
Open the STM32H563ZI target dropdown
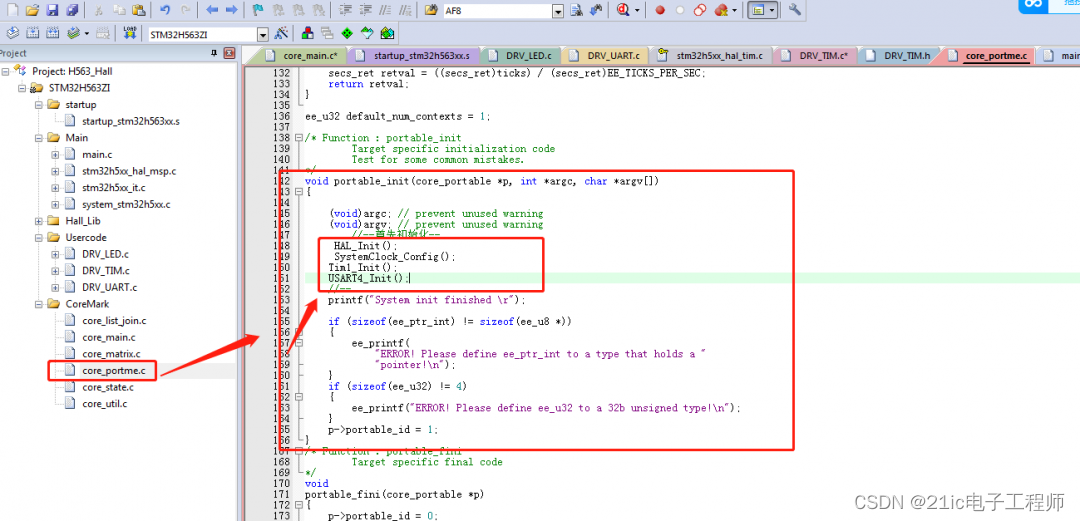click(262, 34)
